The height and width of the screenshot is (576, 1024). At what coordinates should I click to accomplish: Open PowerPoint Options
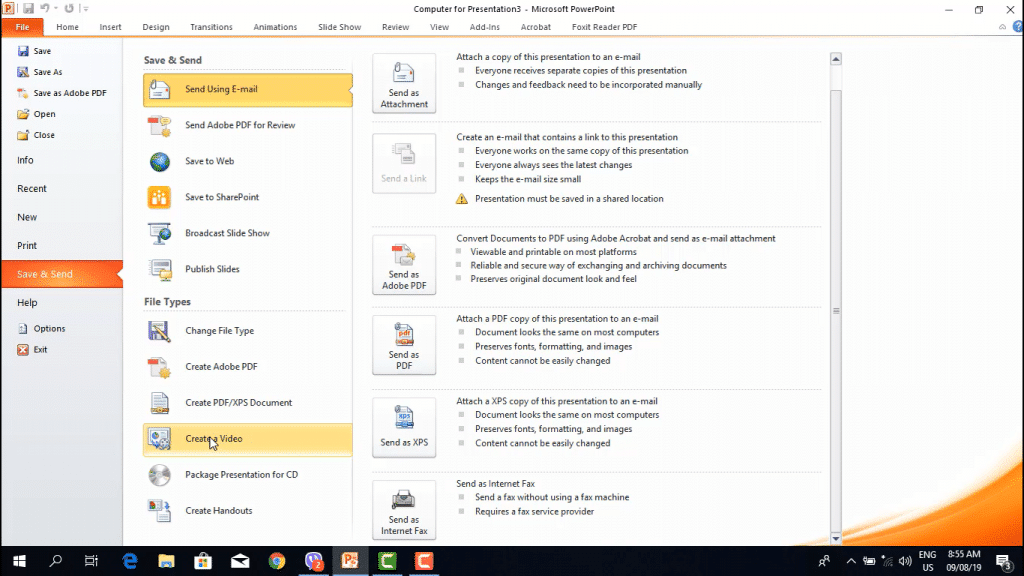(42, 328)
